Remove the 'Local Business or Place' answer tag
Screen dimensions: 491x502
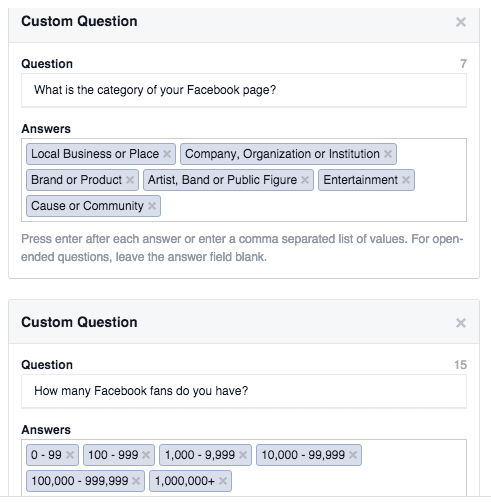[167, 154]
